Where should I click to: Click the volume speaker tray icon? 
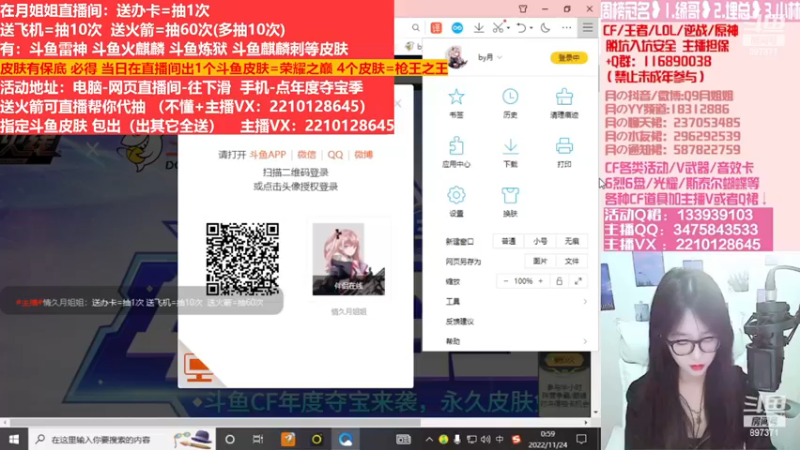[485, 439]
